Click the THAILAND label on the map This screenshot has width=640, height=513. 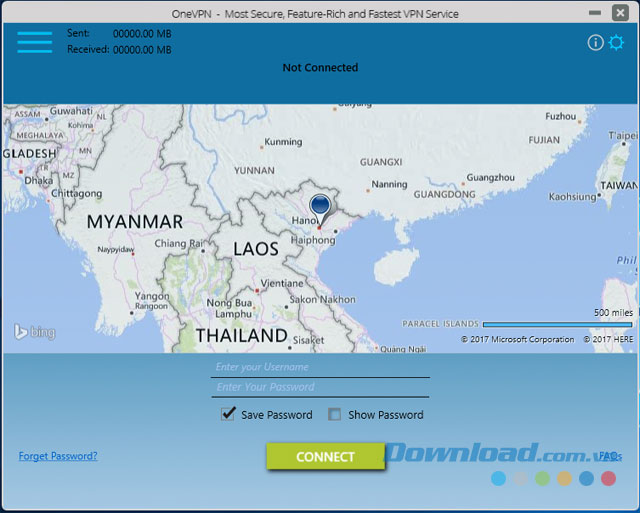pyautogui.click(x=242, y=335)
